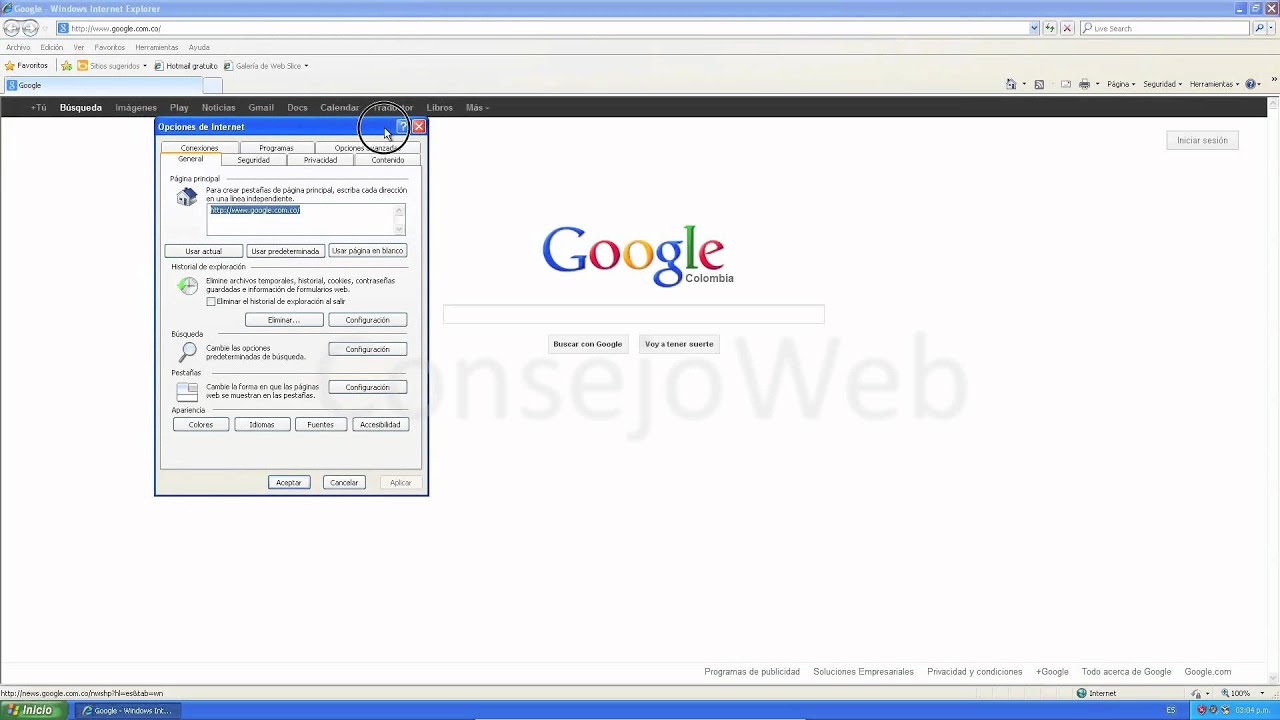Open the Herramientas dropdown

tap(1212, 84)
